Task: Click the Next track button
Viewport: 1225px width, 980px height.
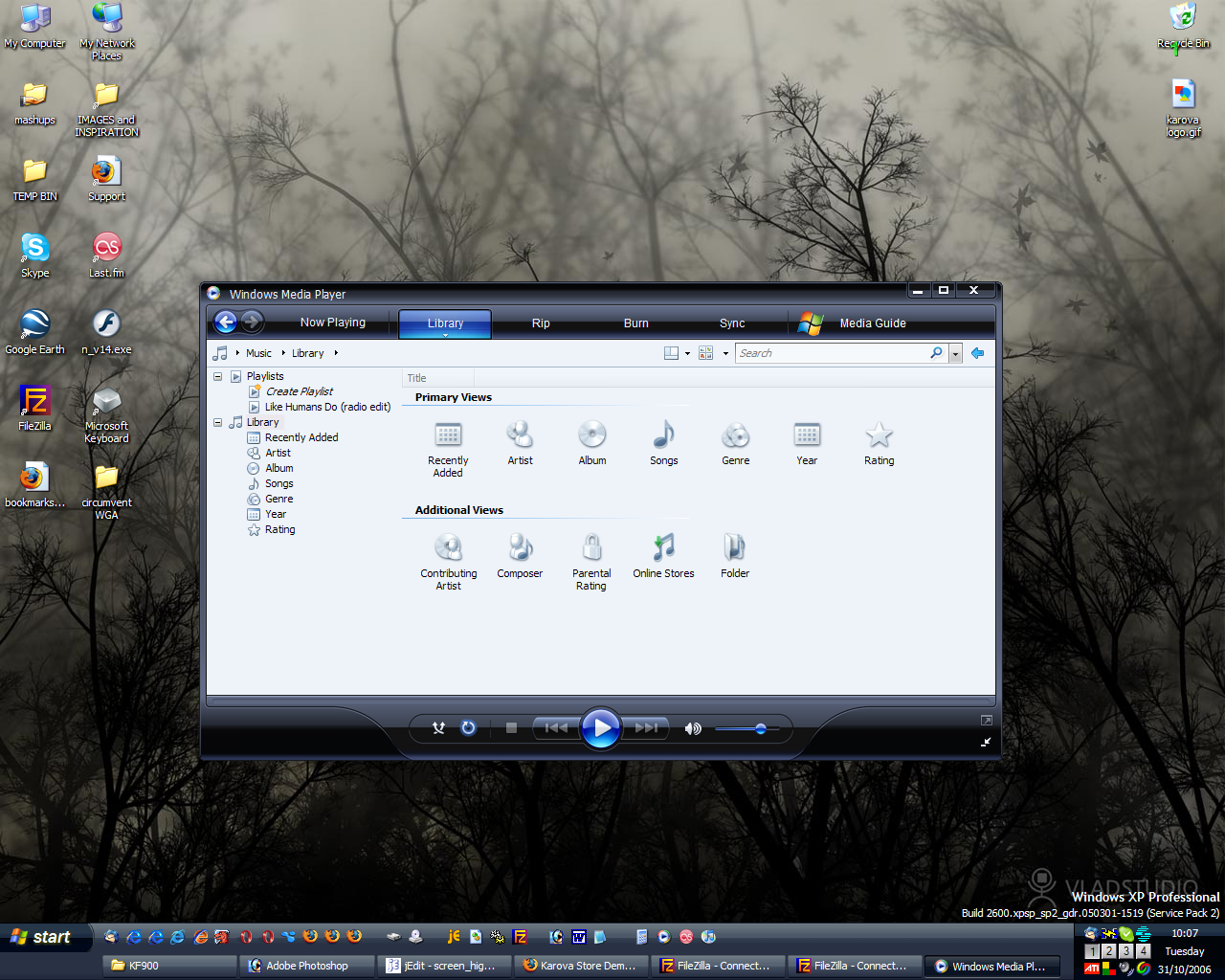Action: [646, 728]
